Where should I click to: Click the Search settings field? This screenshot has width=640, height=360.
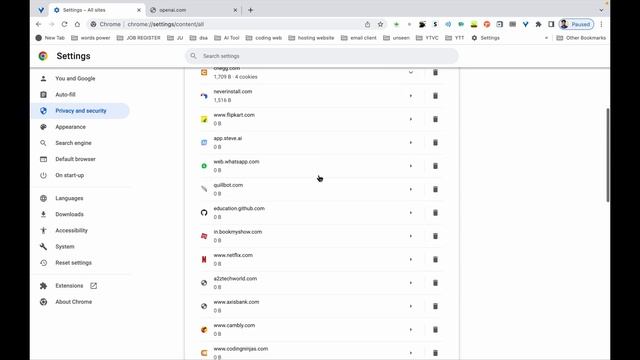click(322, 56)
